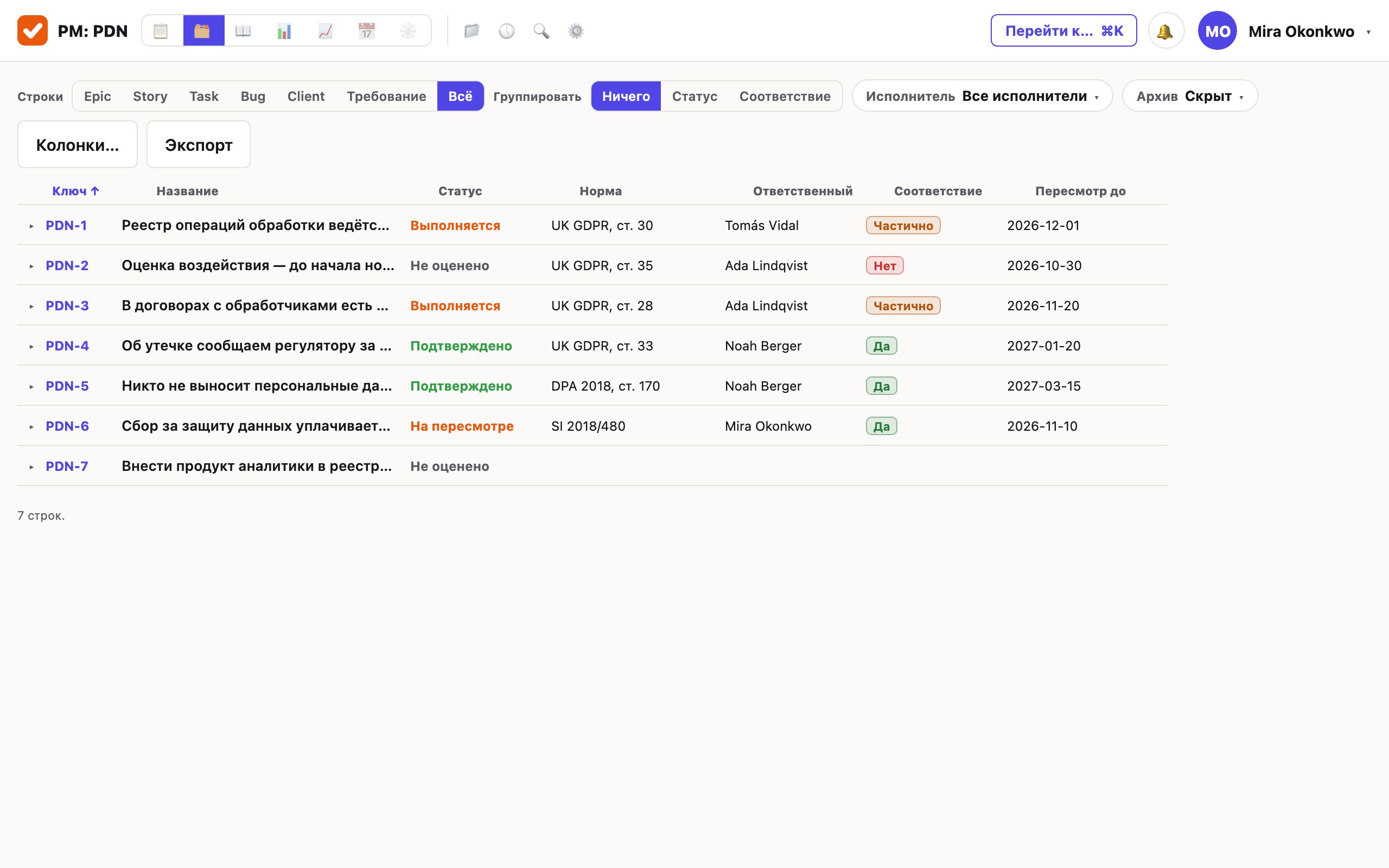Viewport: 1389px width, 868px height.
Task: Click the MO user avatar
Action: point(1217,31)
